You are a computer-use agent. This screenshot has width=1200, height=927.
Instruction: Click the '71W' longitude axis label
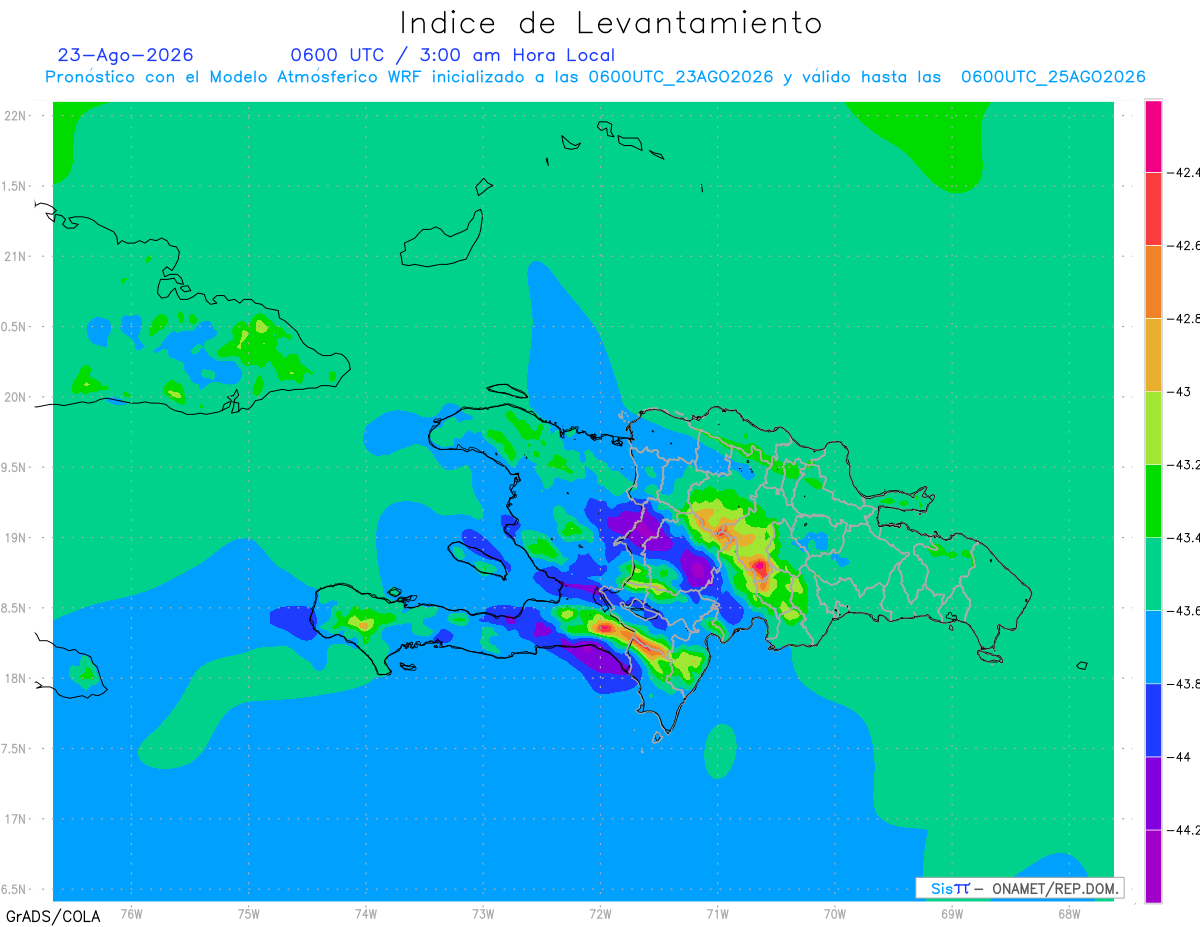point(717,913)
